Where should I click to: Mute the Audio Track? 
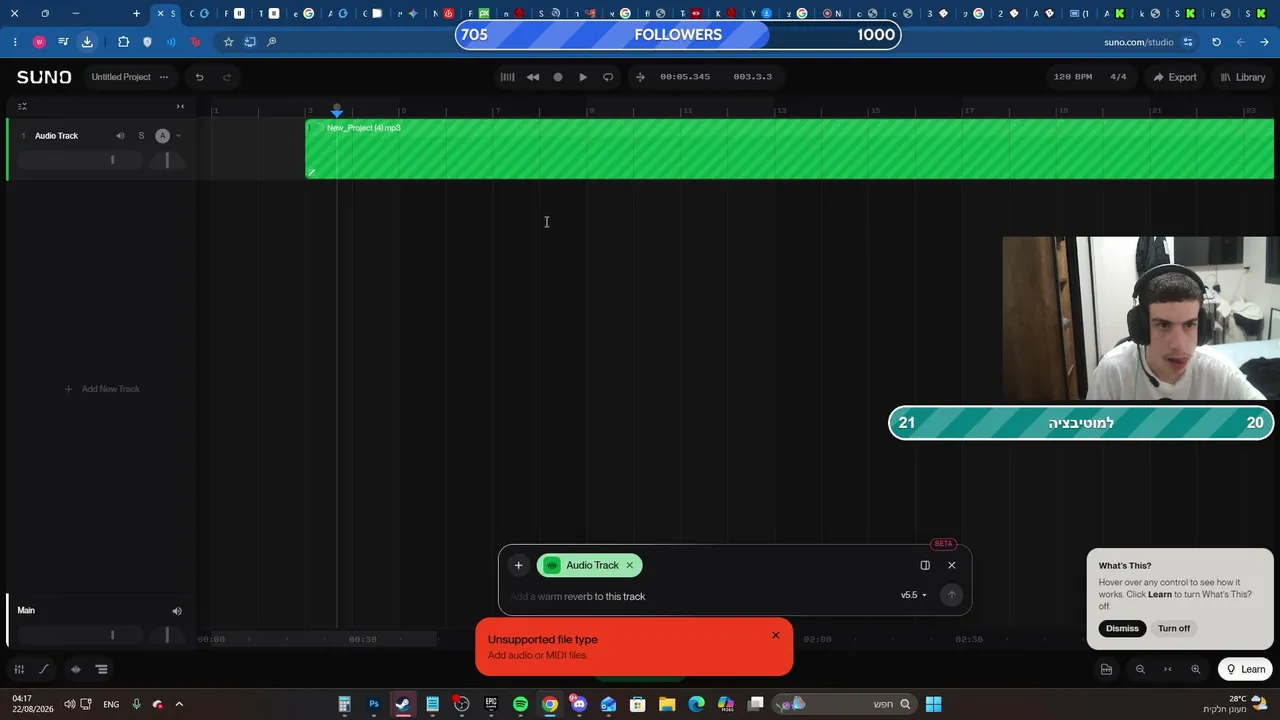[x=120, y=136]
